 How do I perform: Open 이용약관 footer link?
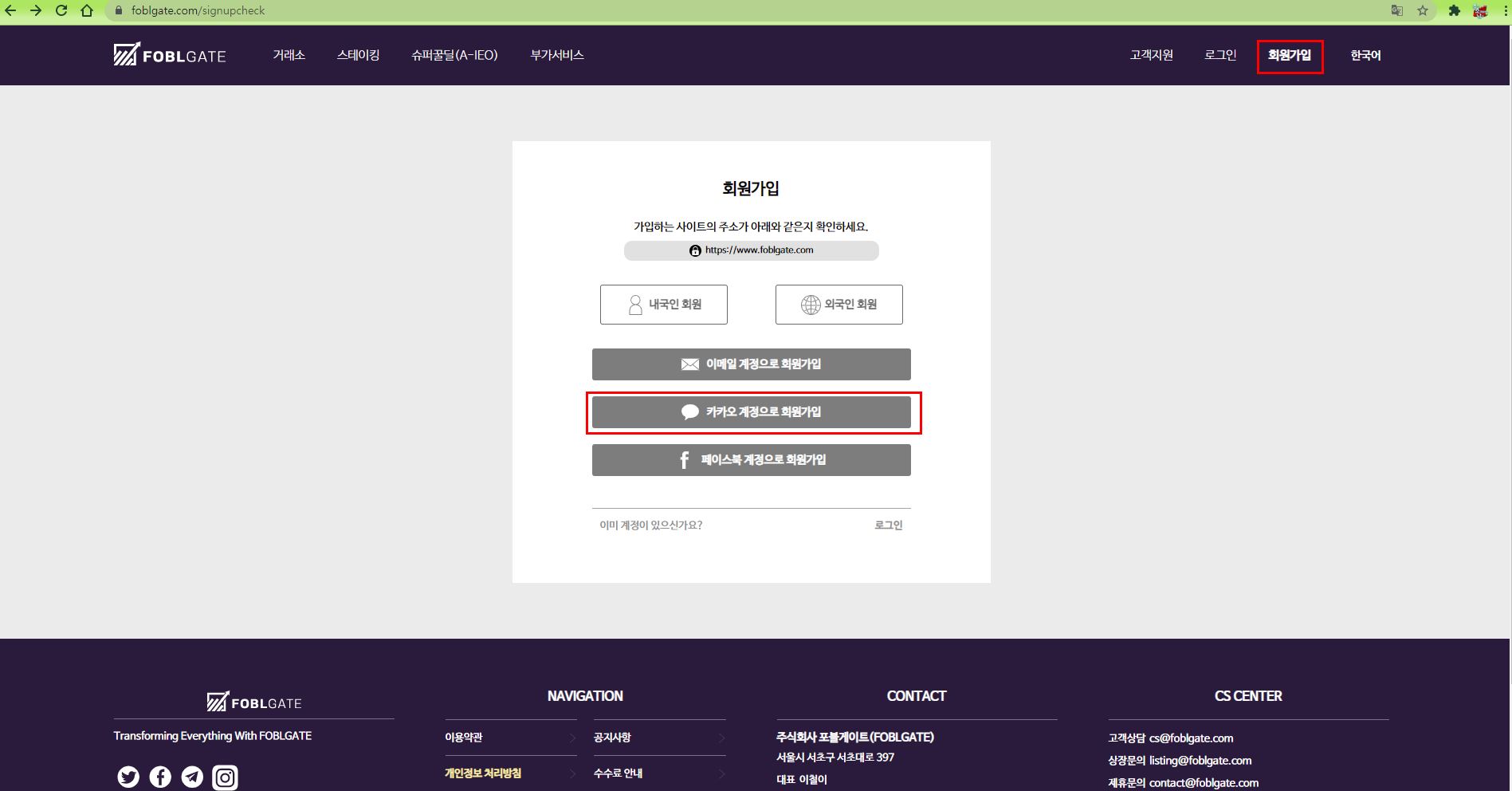click(464, 738)
